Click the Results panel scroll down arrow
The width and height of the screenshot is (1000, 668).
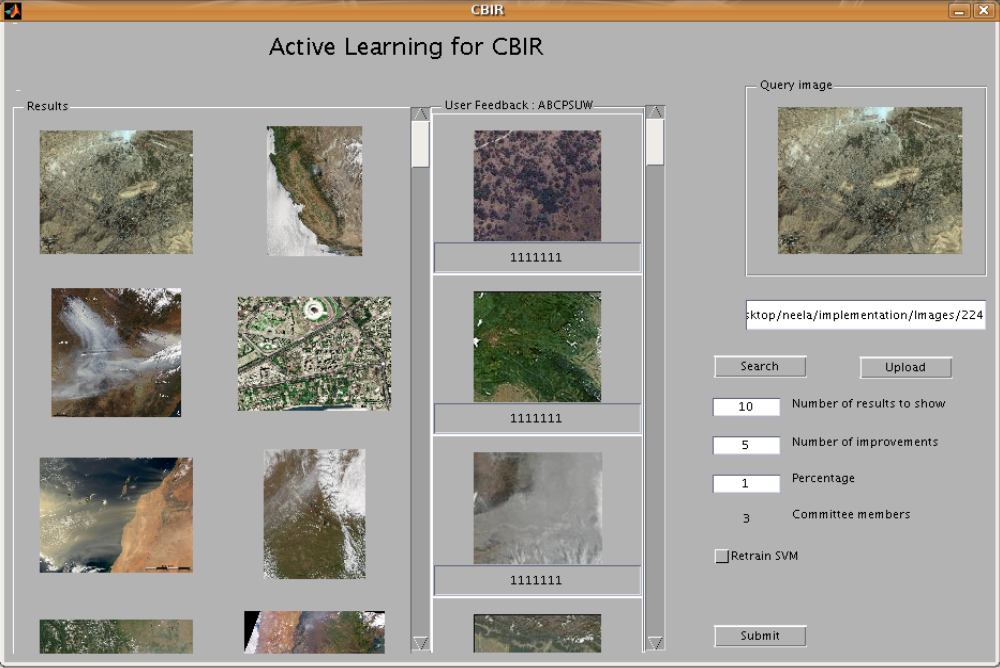coord(420,642)
